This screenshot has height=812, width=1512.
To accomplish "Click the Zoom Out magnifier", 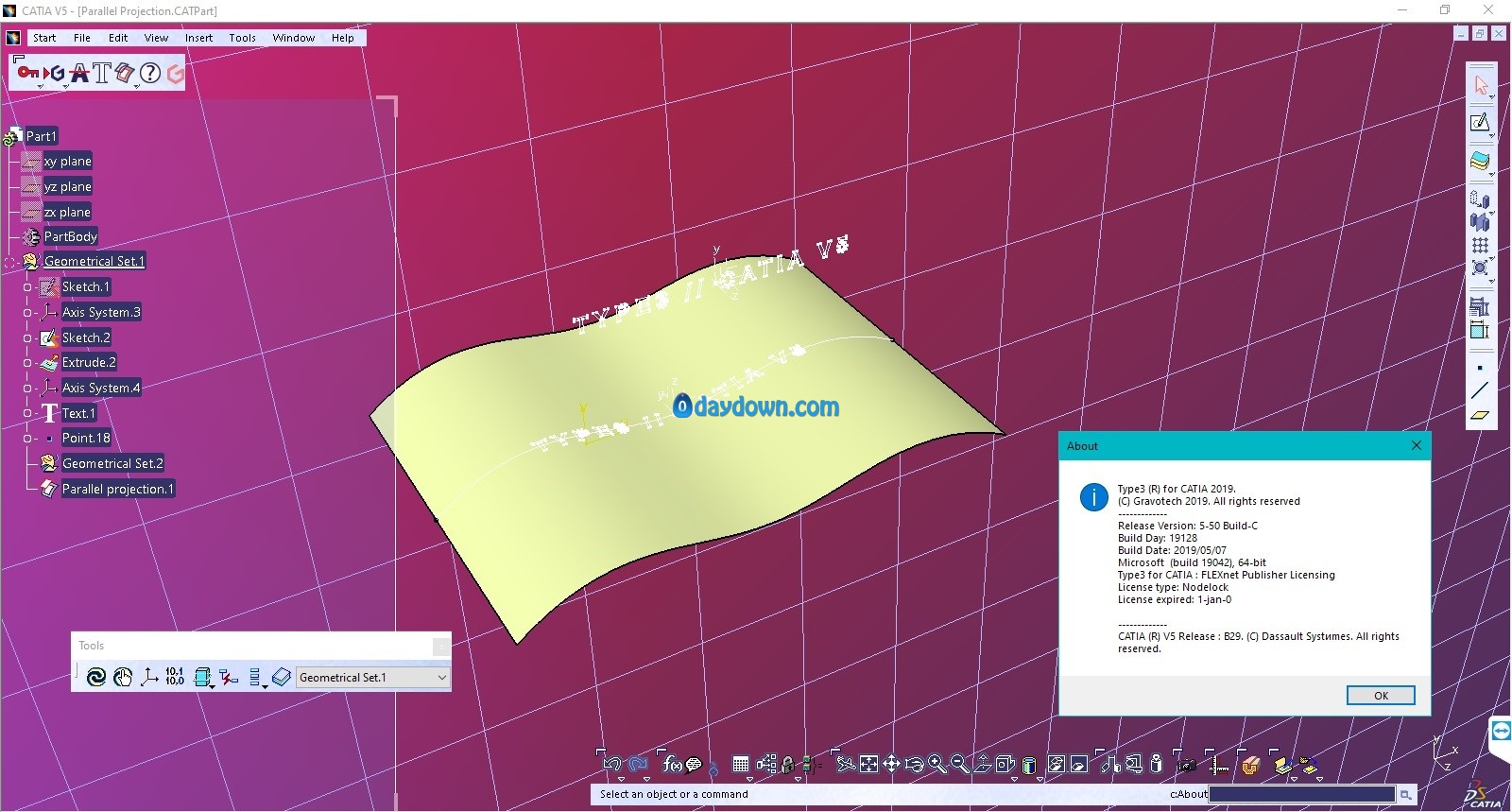I will [959, 764].
